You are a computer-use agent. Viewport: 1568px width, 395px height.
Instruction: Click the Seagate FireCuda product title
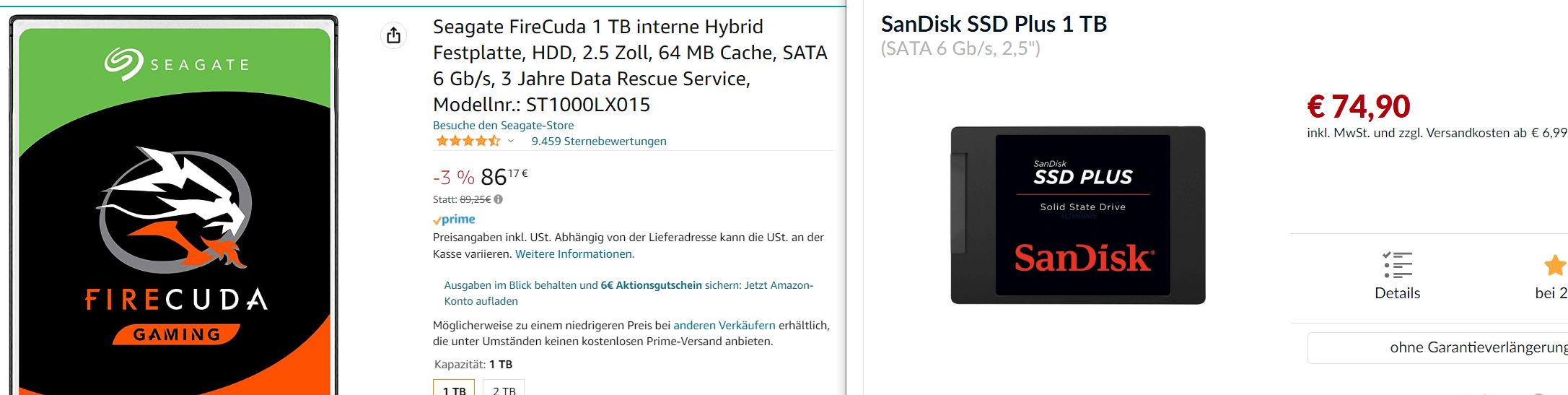point(629,65)
